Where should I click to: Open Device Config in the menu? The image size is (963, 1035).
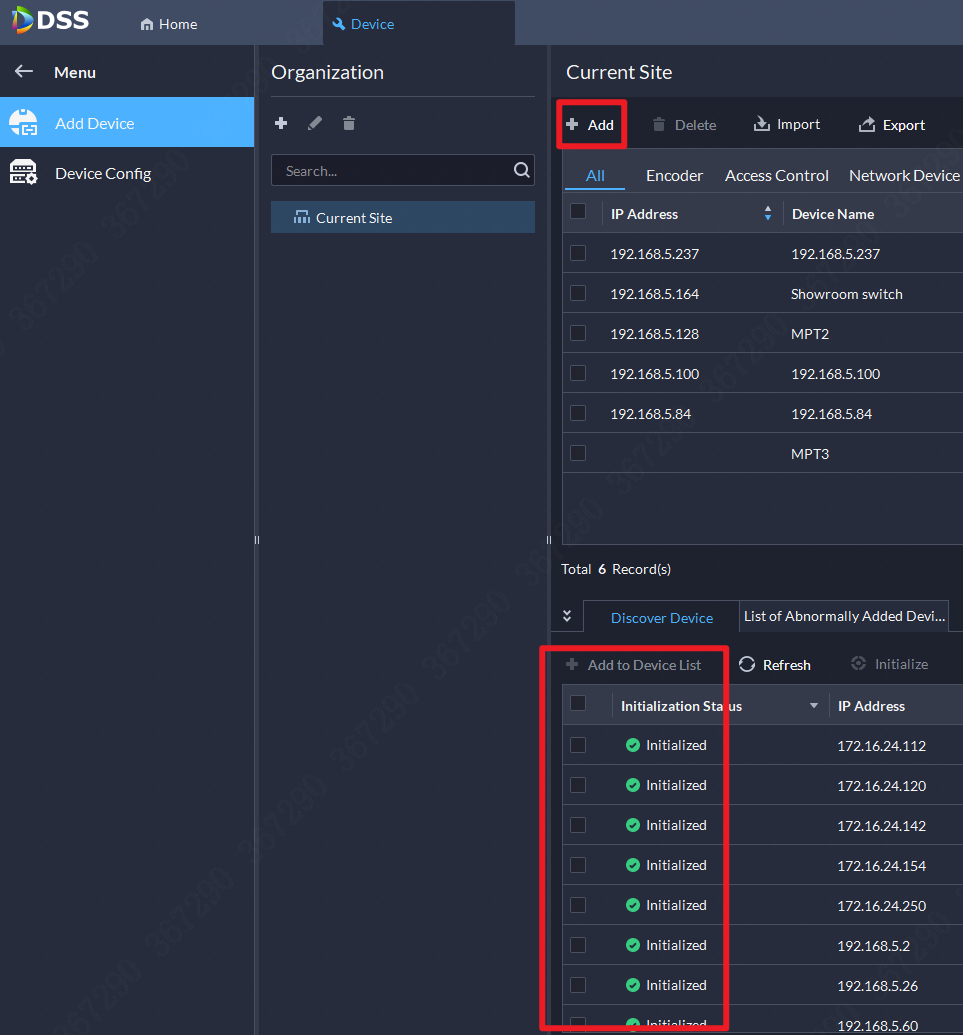coord(127,173)
